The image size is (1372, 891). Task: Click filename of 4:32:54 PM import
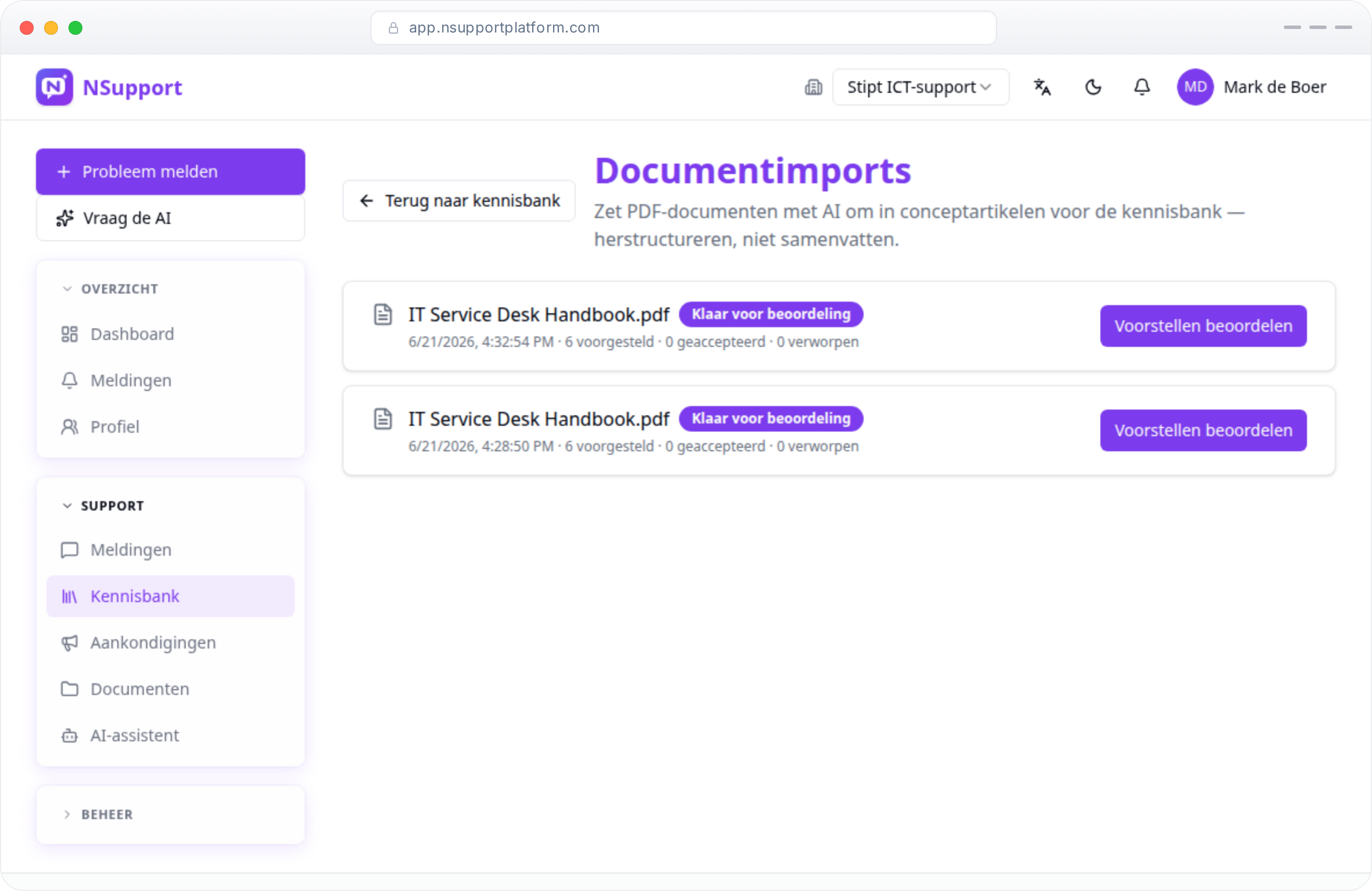point(539,314)
